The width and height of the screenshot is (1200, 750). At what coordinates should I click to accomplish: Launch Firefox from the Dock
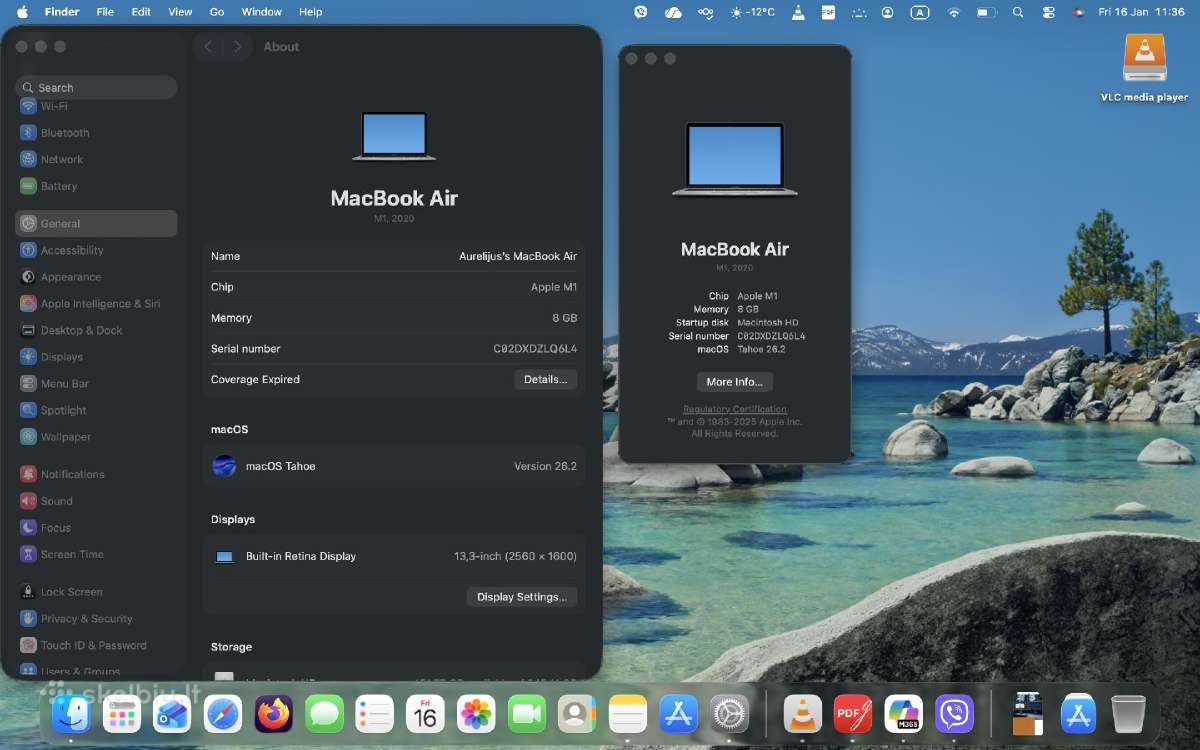point(273,714)
